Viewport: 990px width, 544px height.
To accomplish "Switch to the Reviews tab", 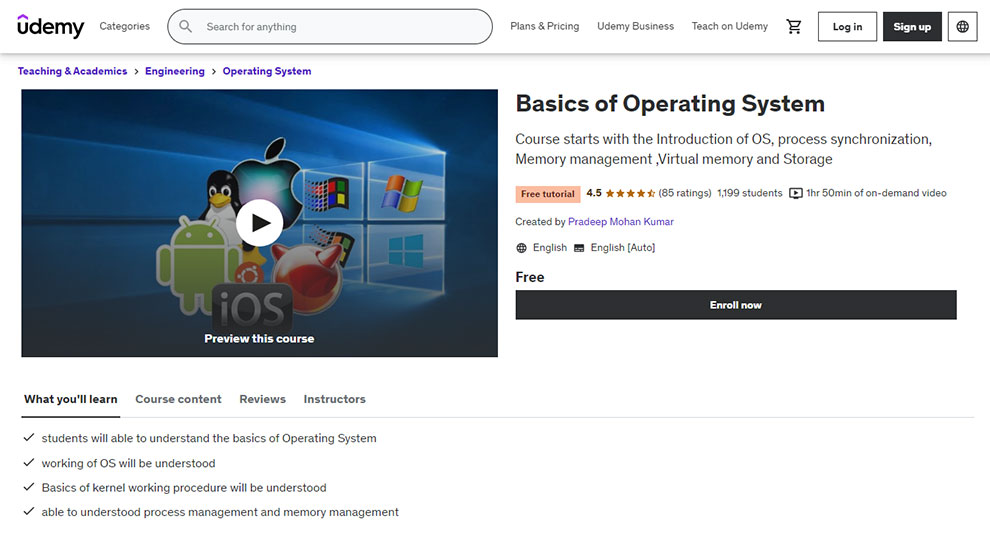I will tap(263, 399).
